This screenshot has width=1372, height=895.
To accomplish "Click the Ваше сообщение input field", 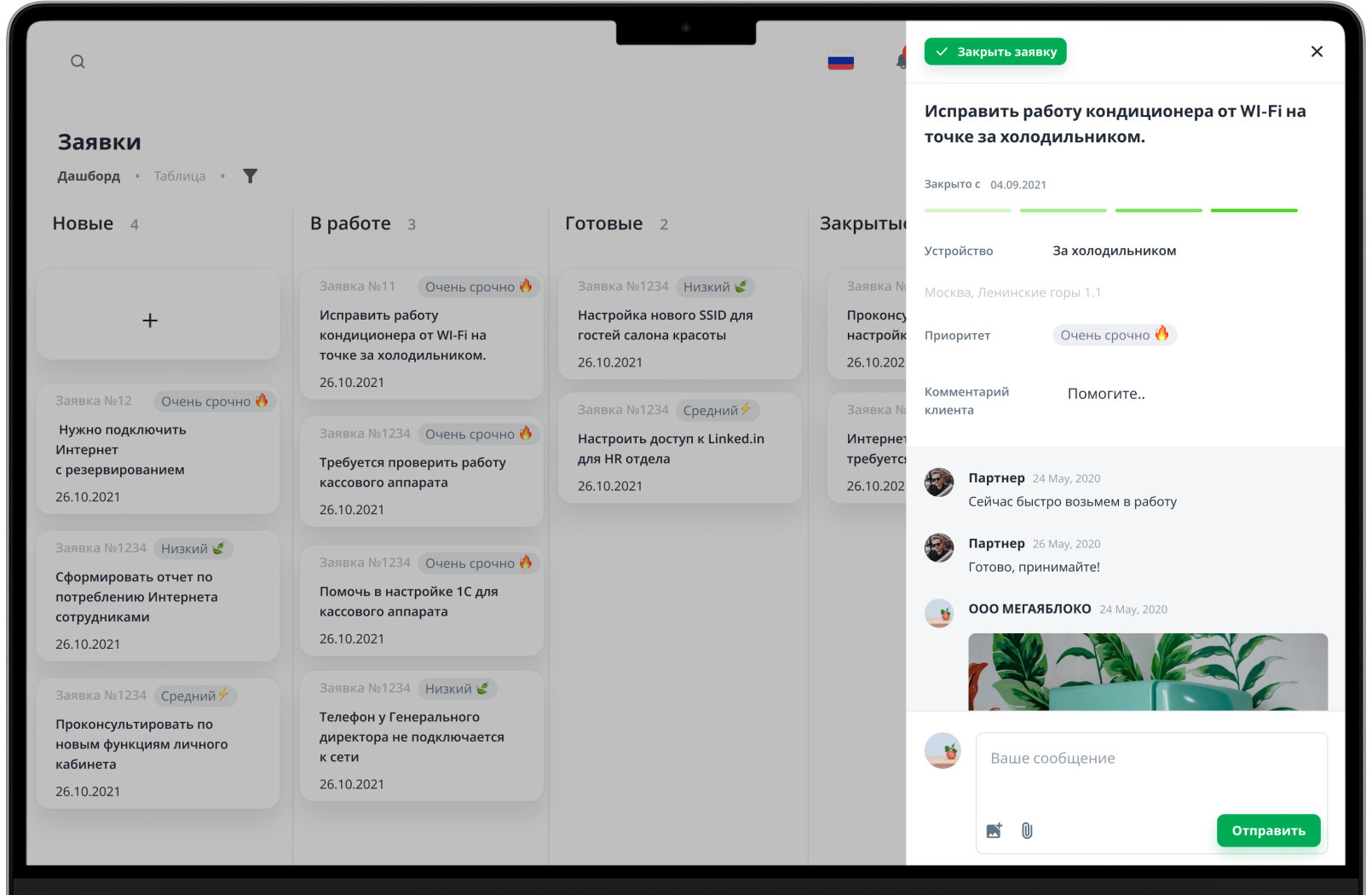I will [1151, 771].
